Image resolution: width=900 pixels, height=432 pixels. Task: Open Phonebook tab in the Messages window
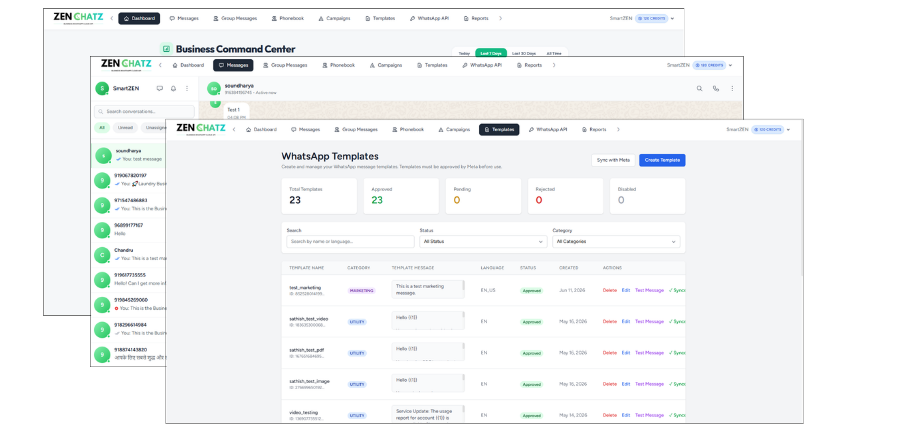[338, 65]
